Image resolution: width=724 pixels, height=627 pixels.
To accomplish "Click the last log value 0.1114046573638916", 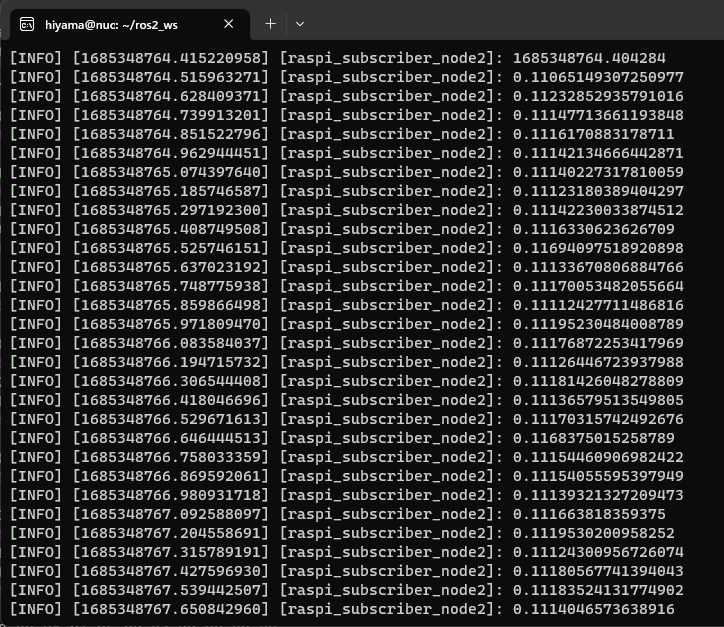I will tap(594, 609).
